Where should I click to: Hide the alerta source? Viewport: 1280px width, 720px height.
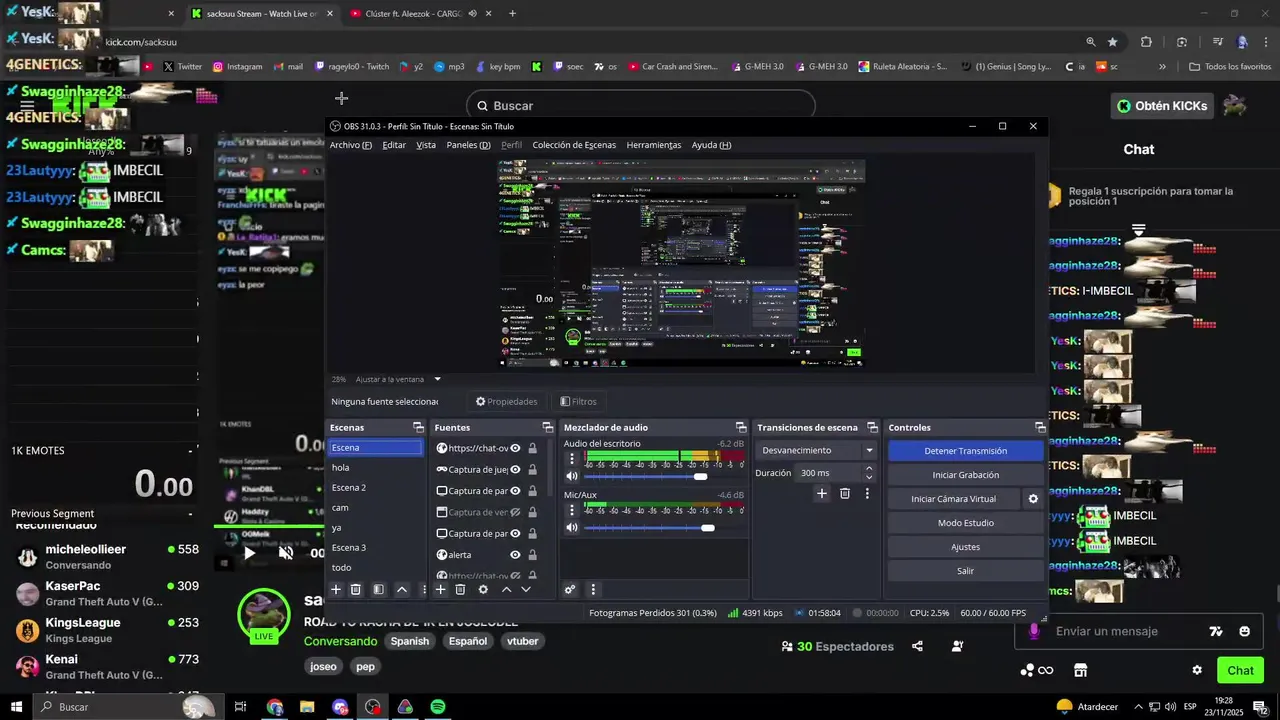point(516,555)
